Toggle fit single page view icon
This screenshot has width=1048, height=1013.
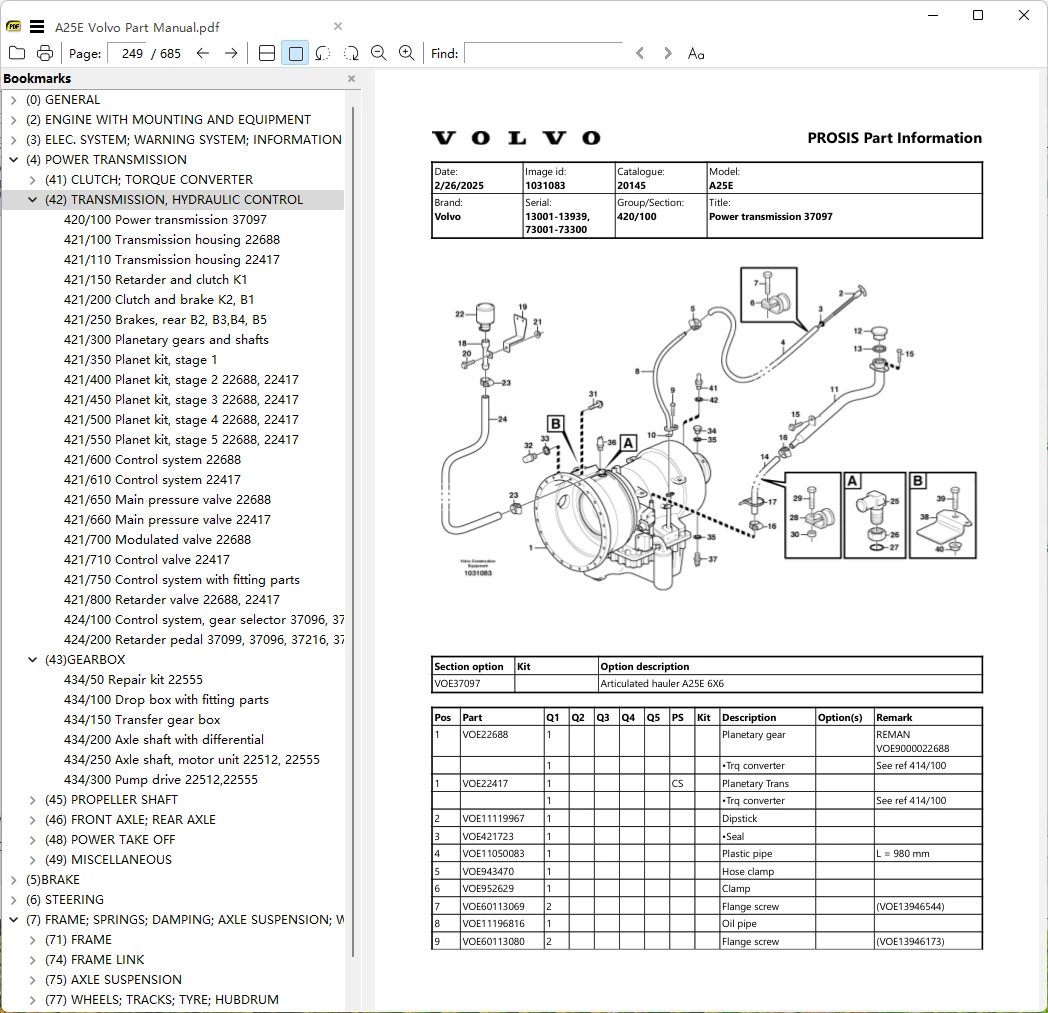coord(295,53)
